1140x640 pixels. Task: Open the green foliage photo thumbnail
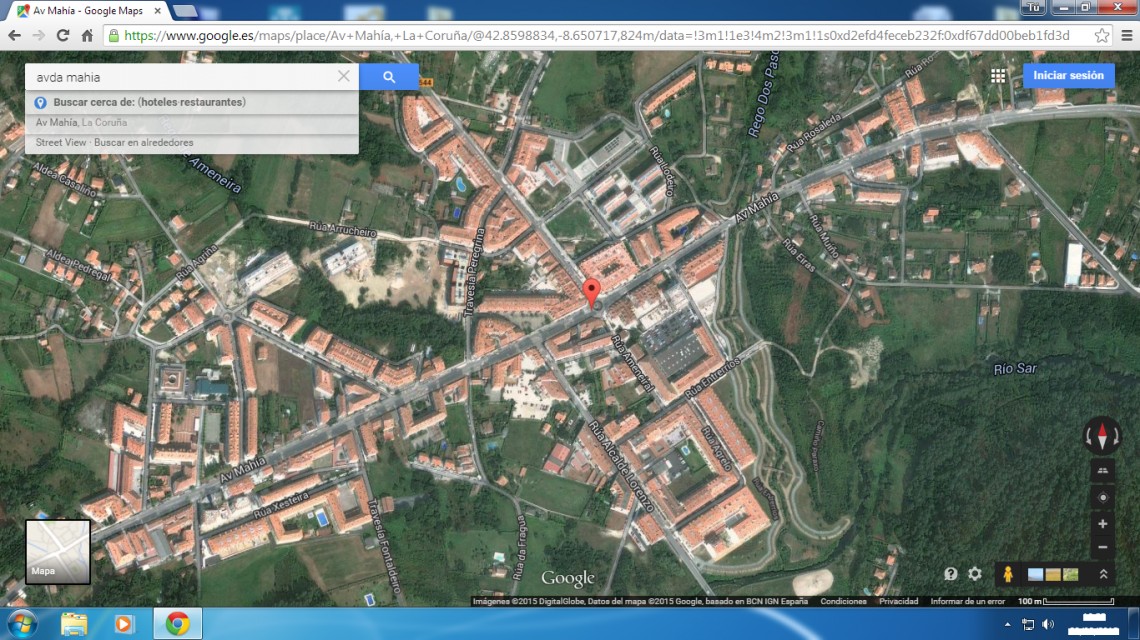tap(1070, 575)
